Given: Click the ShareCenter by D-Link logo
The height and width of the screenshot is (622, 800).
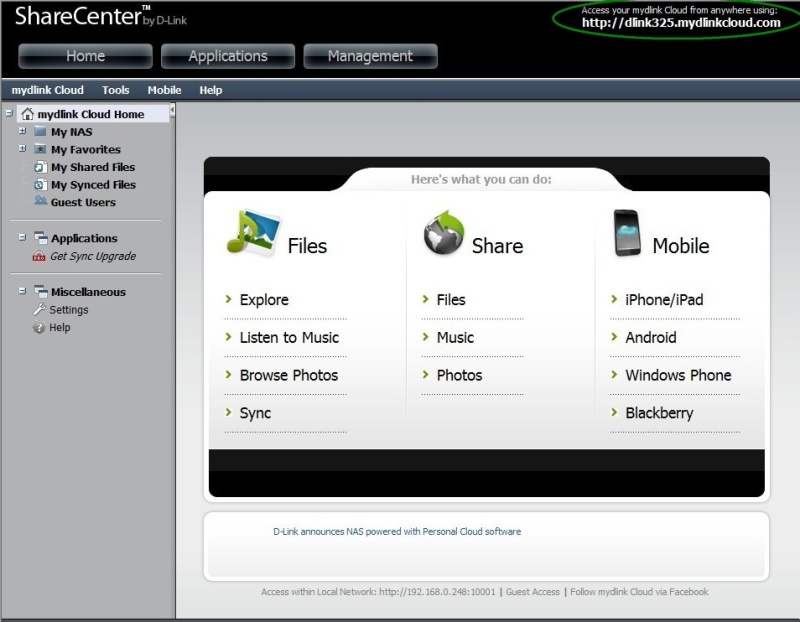Looking at the screenshot, I should [x=101, y=16].
